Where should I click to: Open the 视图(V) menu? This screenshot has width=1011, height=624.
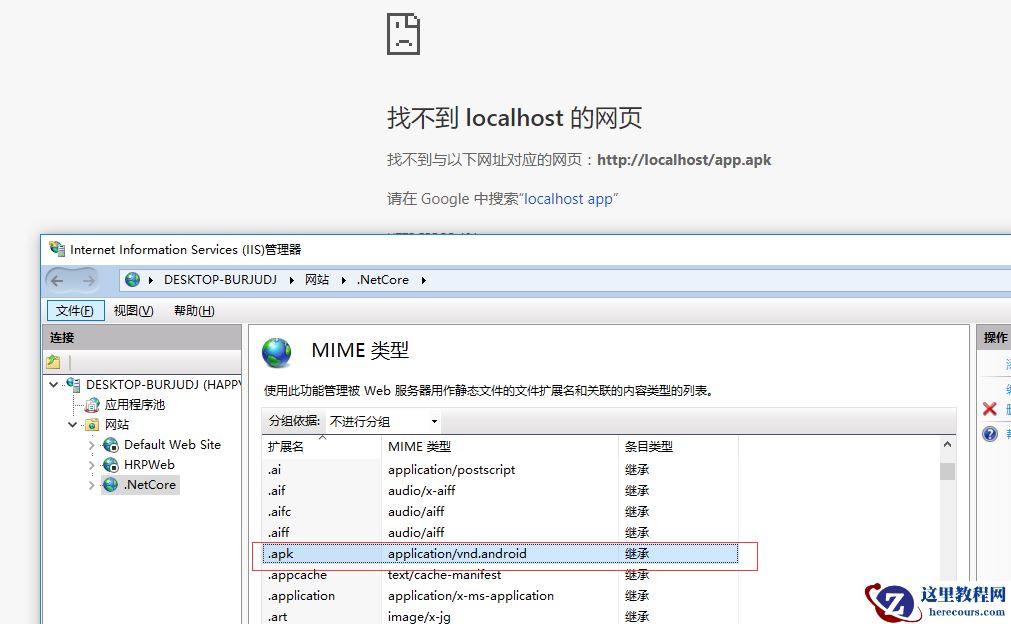click(133, 311)
